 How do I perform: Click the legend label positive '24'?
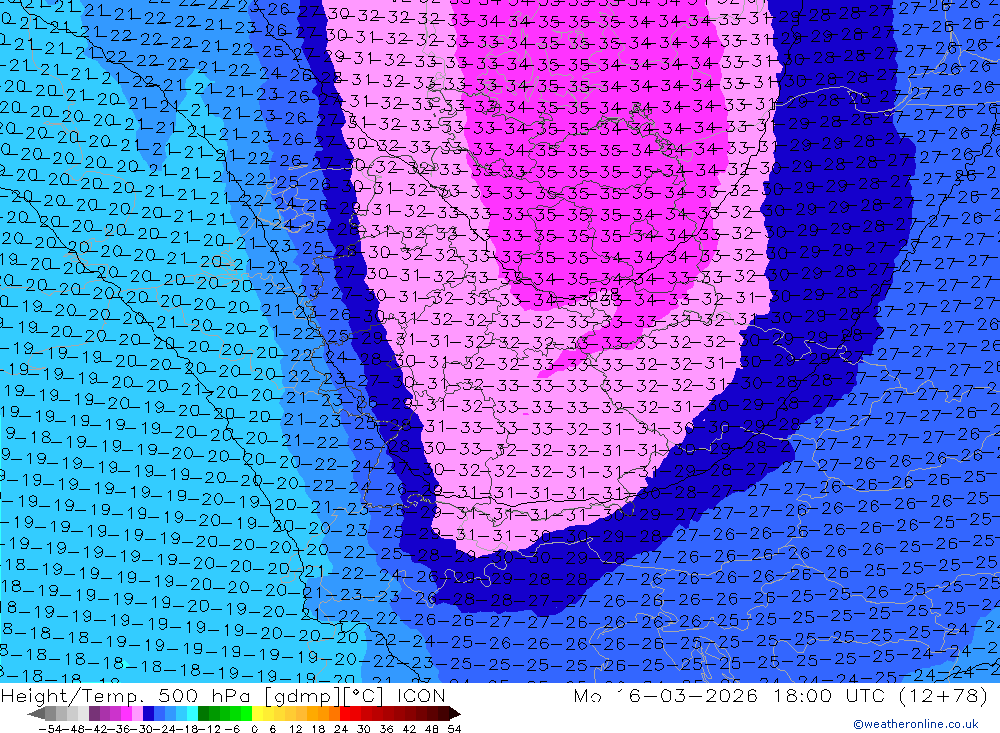click(341, 729)
